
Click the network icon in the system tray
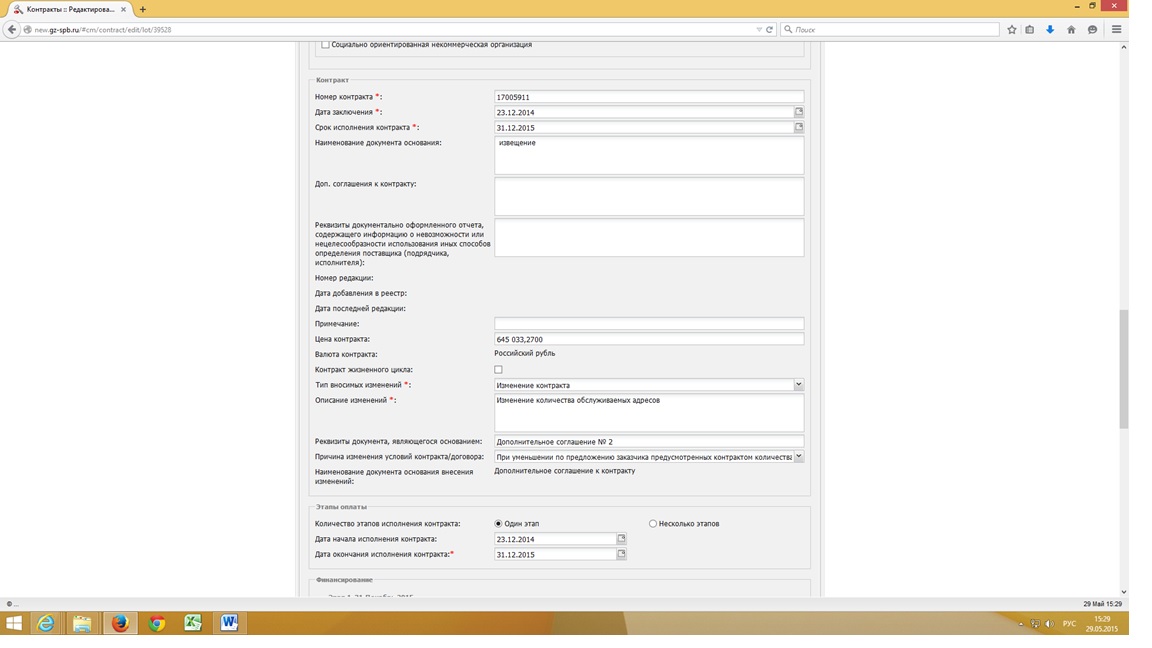click(x=1034, y=624)
